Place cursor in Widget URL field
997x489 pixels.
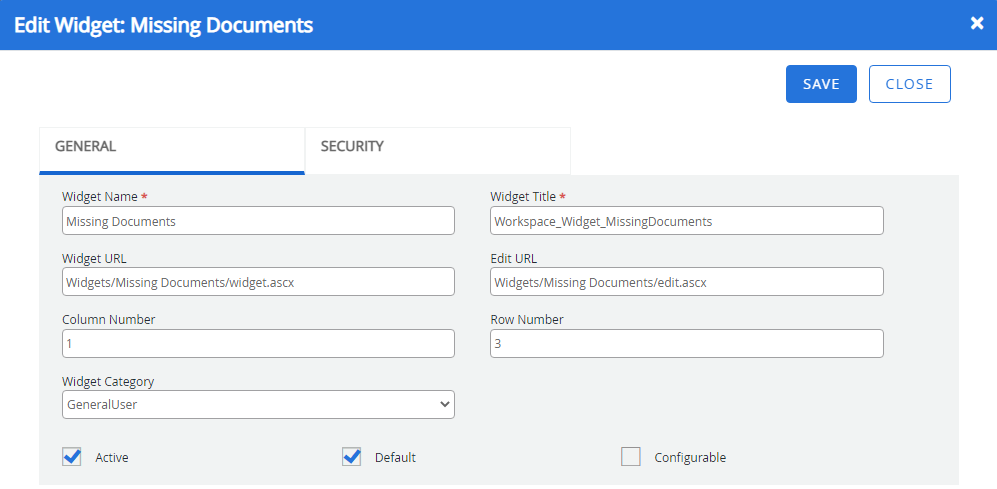258,282
